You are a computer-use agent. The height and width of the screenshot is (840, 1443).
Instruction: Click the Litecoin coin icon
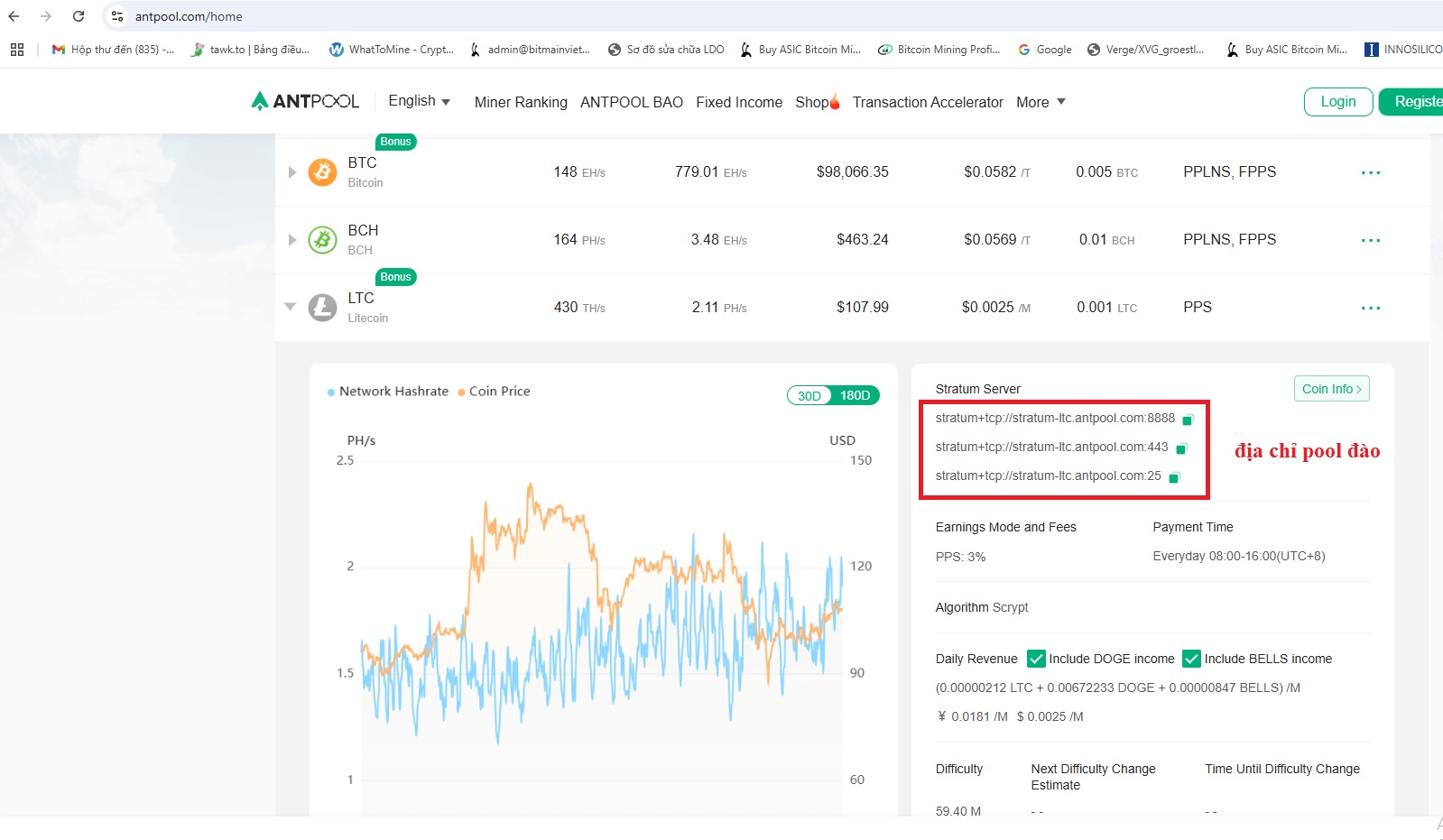pyautogui.click(x=322, y=308)
